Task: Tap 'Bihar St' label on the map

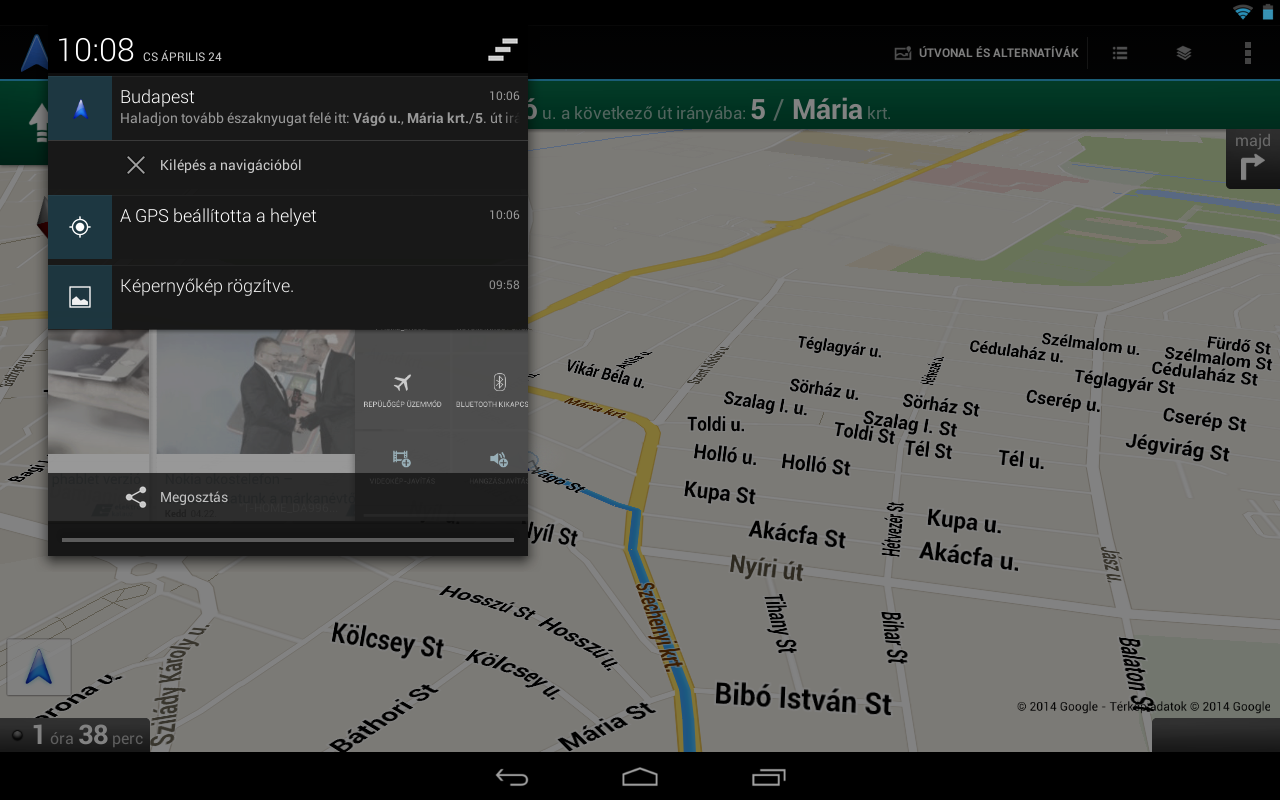Action: pos(893,637)
